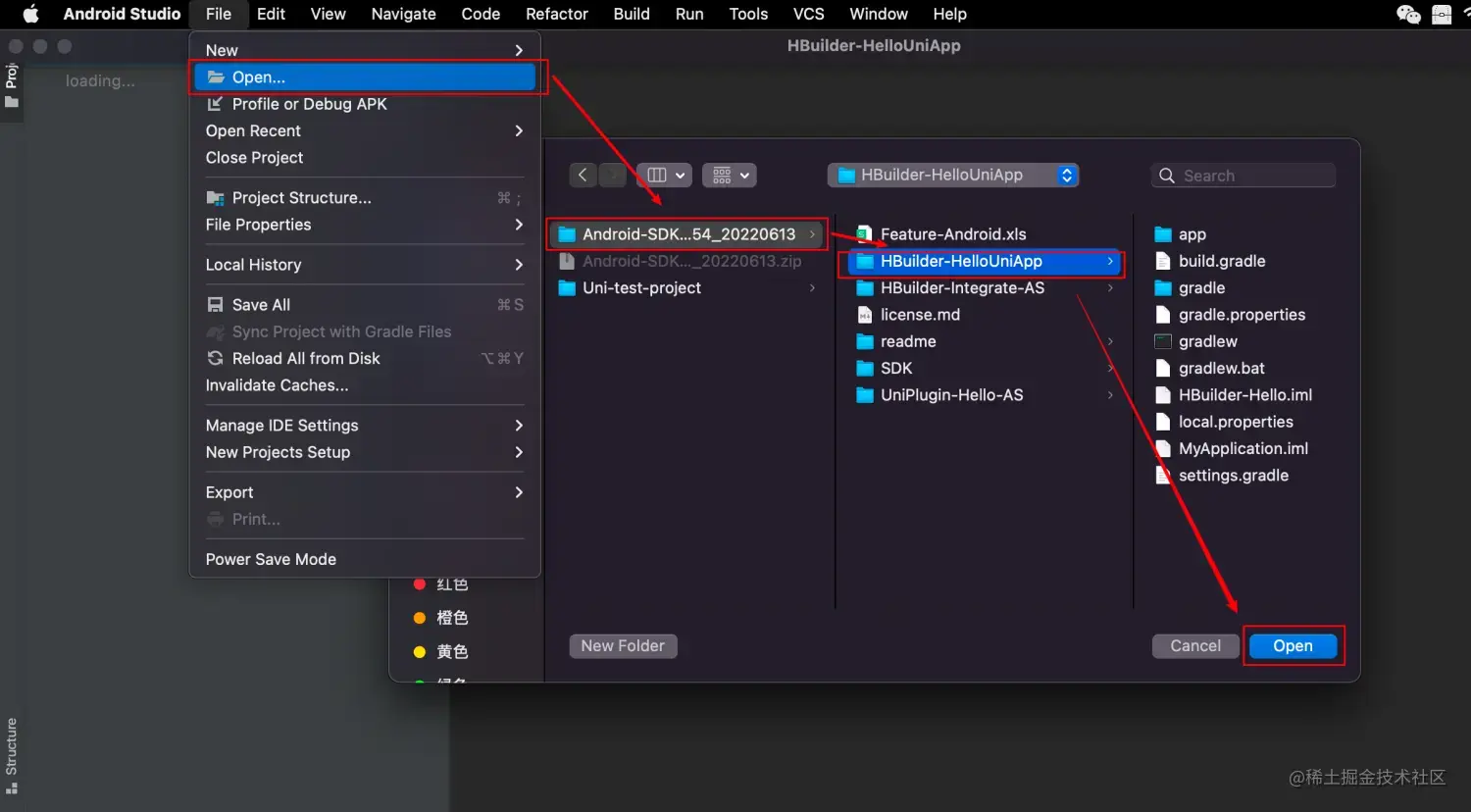Select gradlew file

1195,341
